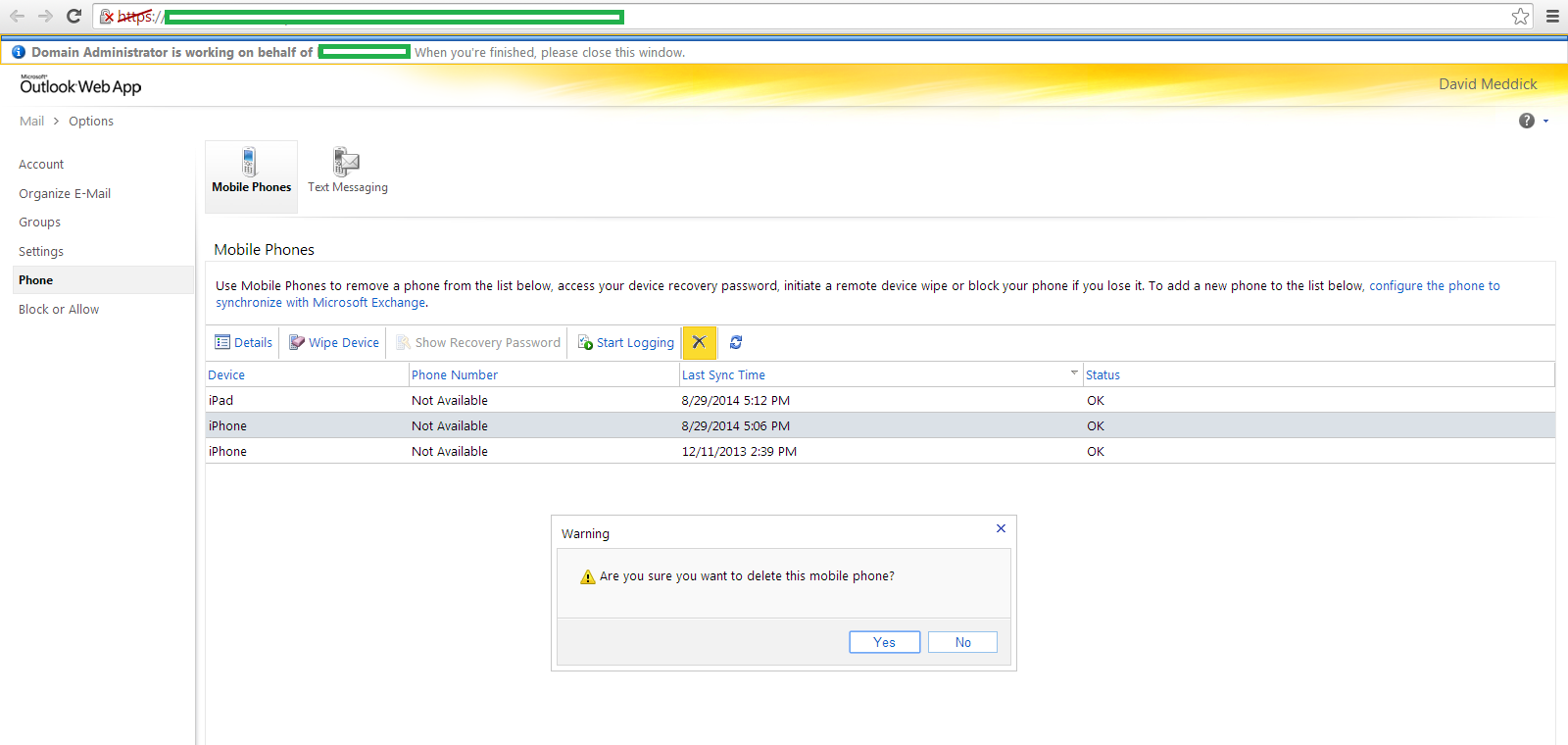Refresh the device list with the refresh icon
This screenshot has width=1568, height=745.
(x=736, y=342)
